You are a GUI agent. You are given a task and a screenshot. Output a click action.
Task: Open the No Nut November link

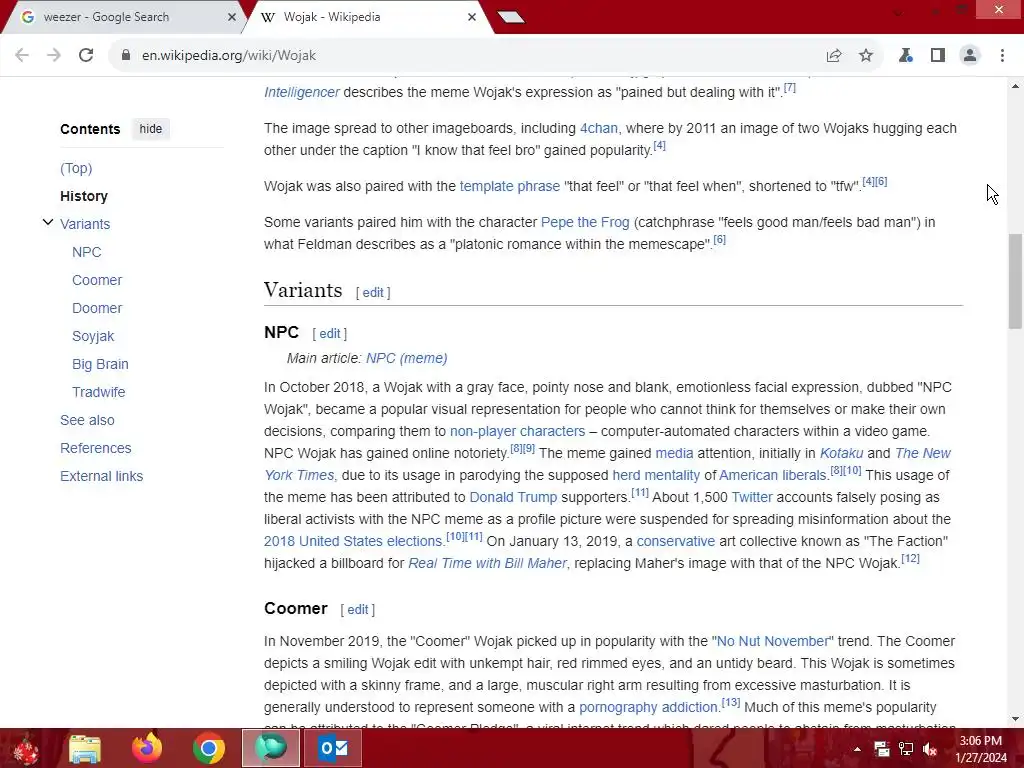tap(773, 641)
